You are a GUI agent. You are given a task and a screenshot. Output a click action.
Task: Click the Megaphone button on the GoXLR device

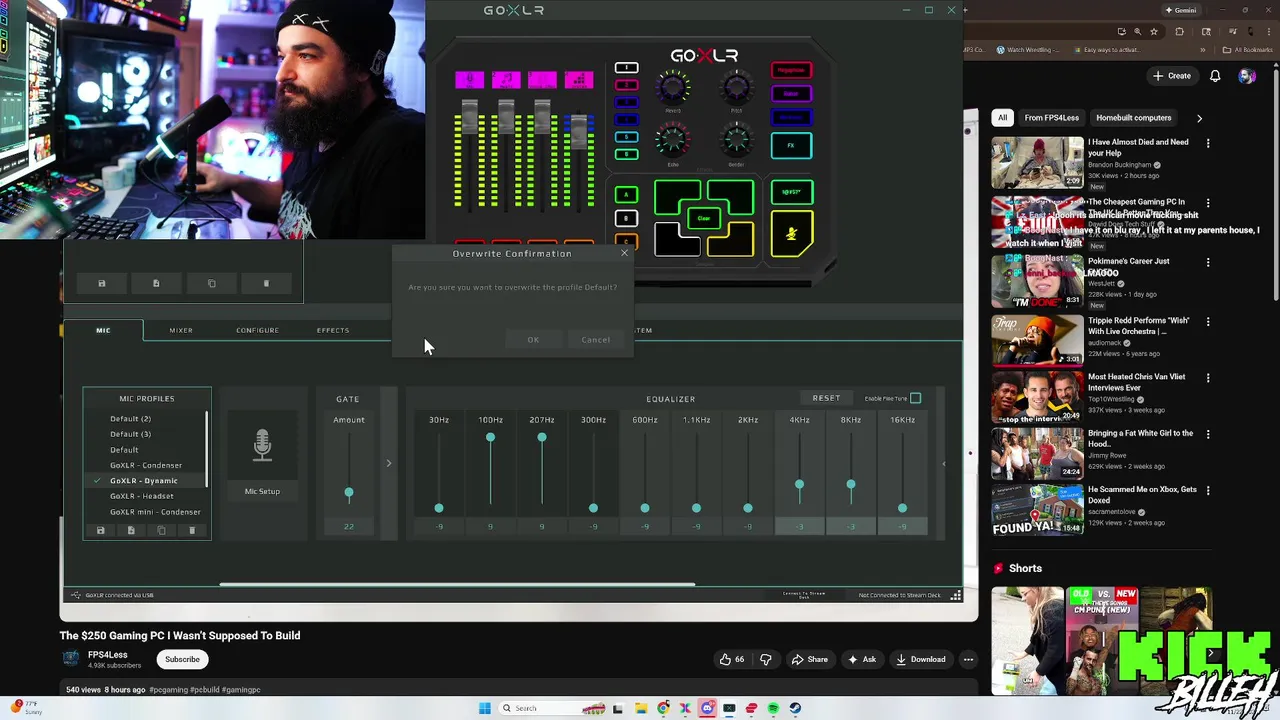791,70
